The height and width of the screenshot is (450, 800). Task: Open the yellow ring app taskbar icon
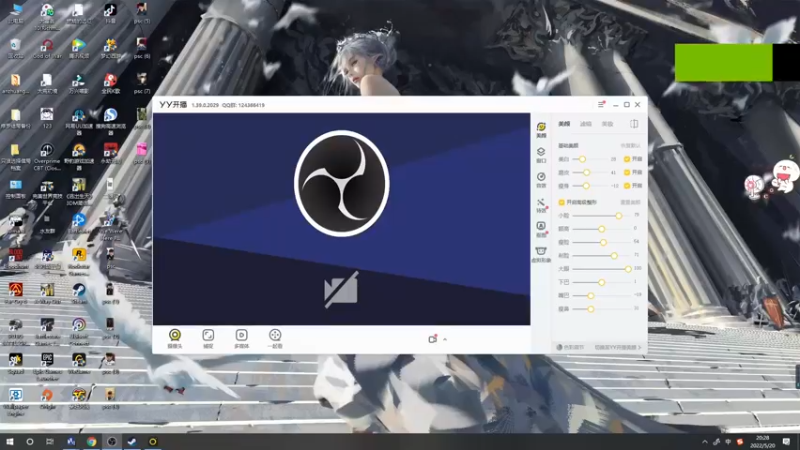pyautogui.click(x=153, y=442)
